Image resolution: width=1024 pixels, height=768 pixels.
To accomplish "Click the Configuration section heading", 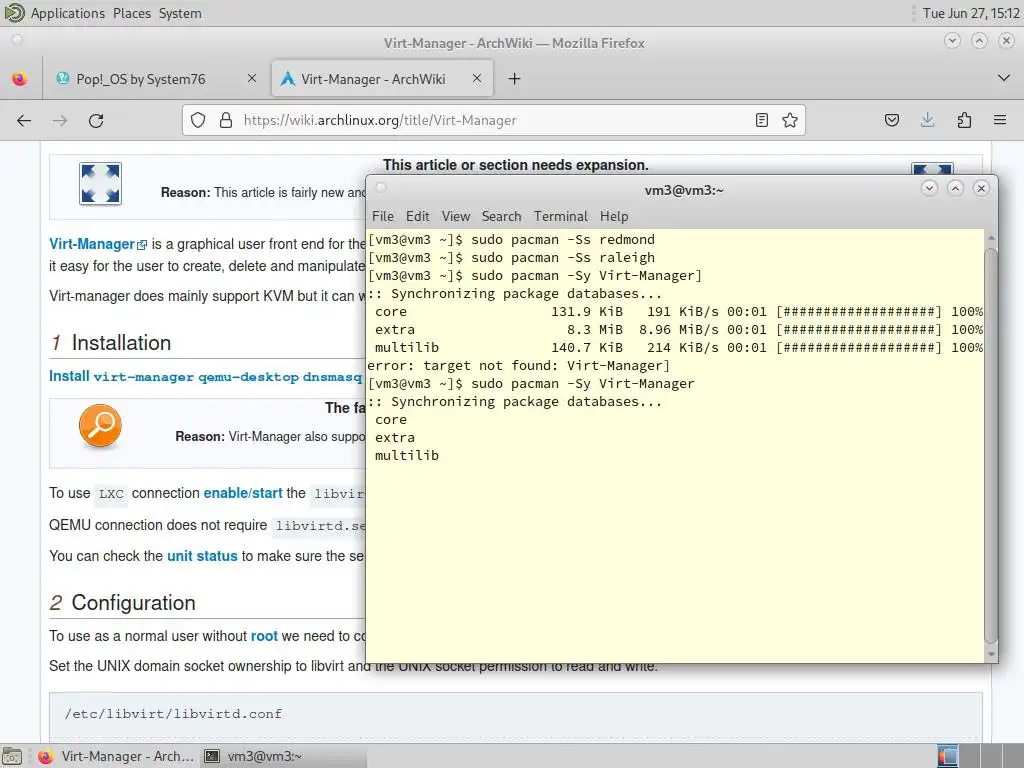I will click(x=133, y=603).
